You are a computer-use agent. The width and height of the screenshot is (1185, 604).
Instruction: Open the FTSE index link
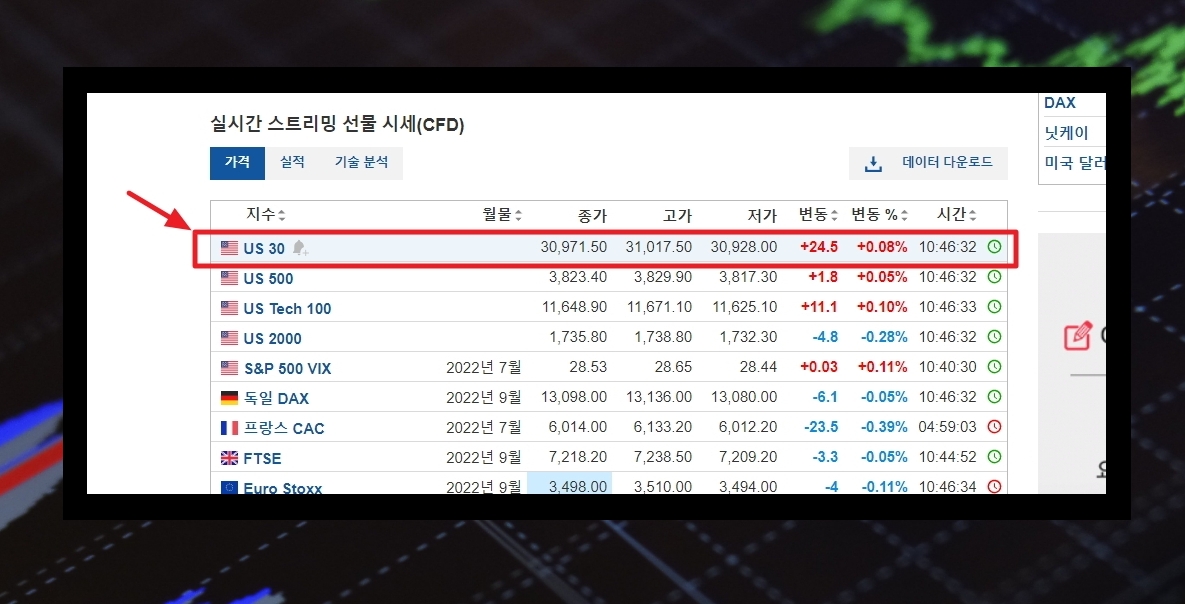[262, 459]
